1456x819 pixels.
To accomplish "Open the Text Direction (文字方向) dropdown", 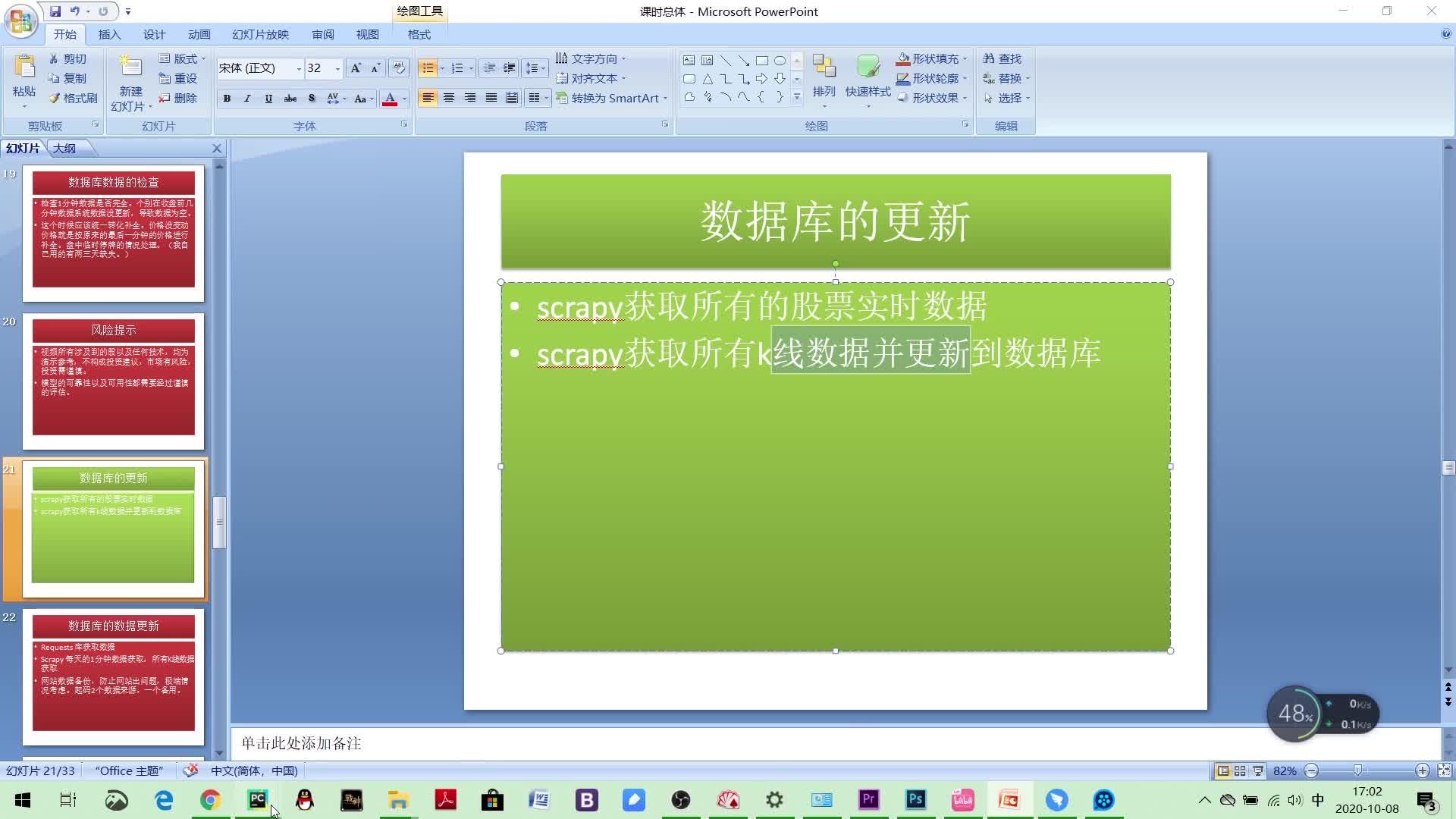I will click(591, 58).
